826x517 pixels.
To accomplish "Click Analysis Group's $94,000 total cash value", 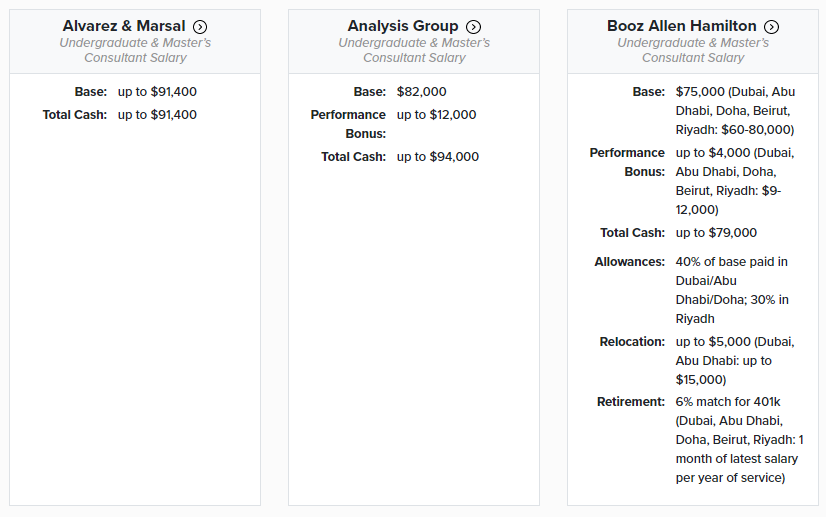I will tap(437, 156).
